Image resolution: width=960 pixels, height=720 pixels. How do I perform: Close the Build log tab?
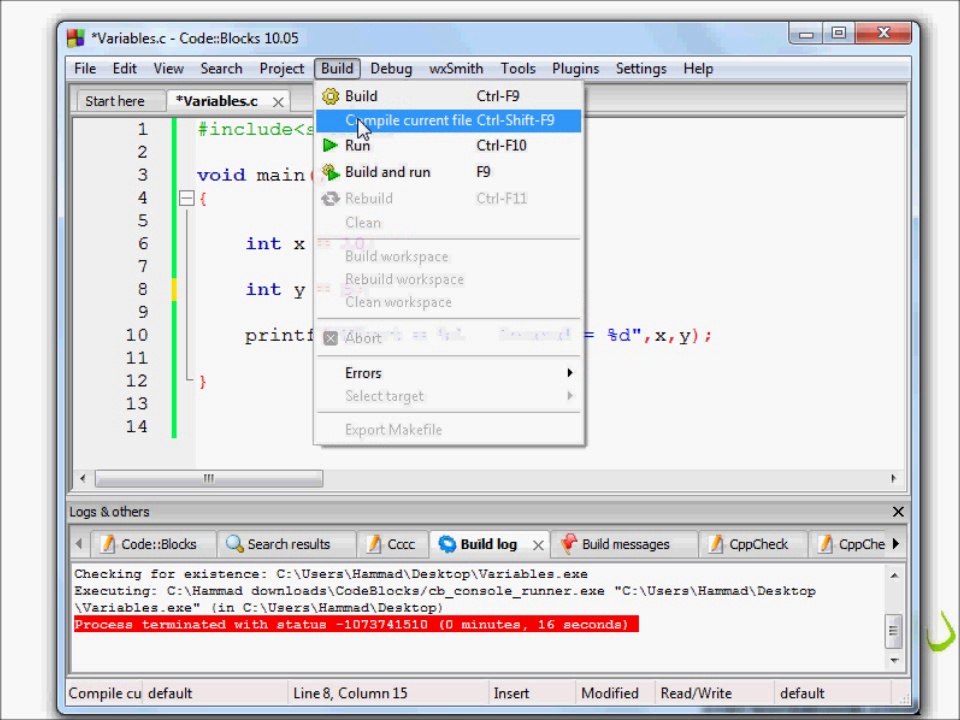538,545
